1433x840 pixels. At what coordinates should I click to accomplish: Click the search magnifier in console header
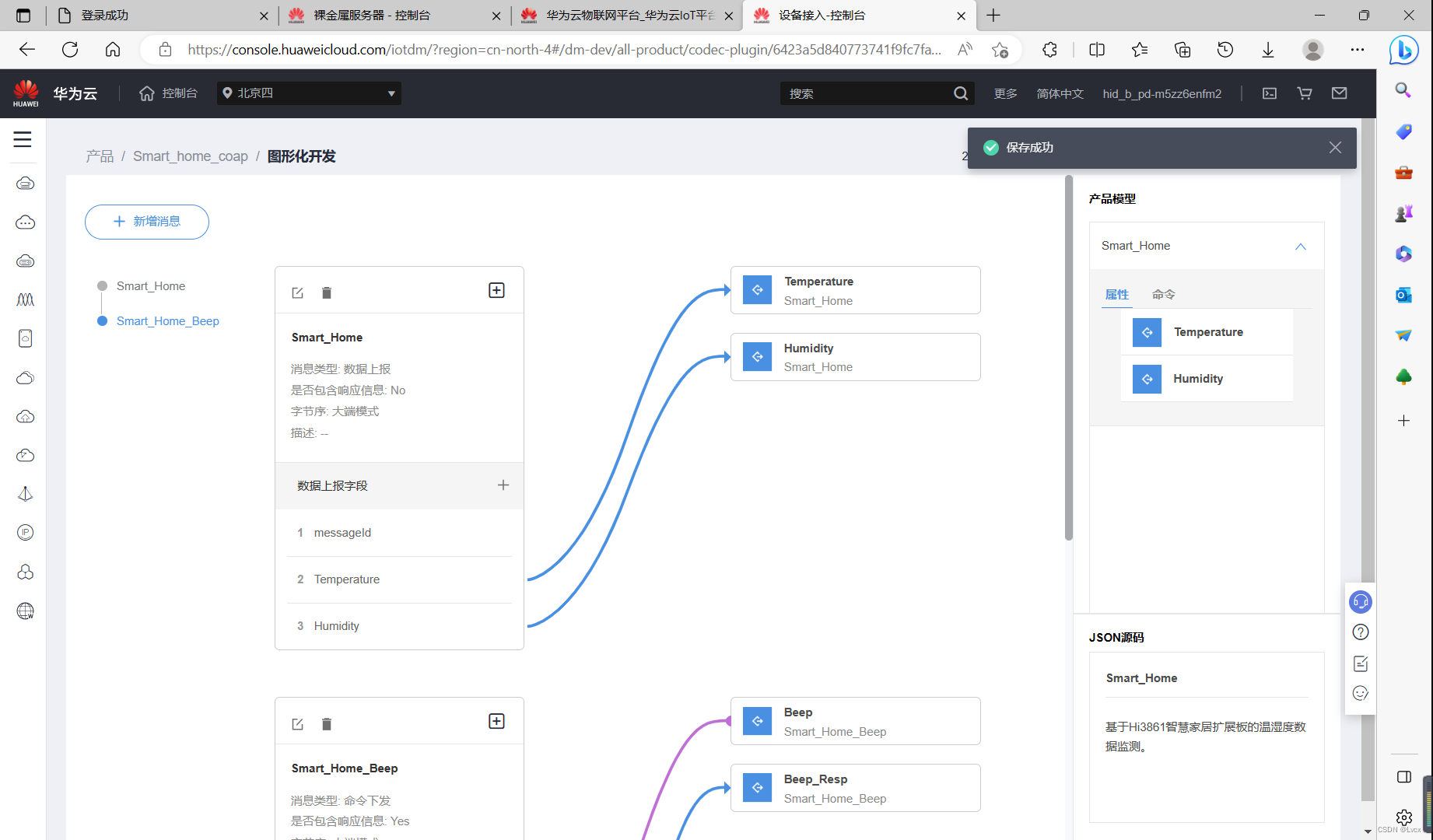pos(961,93)
